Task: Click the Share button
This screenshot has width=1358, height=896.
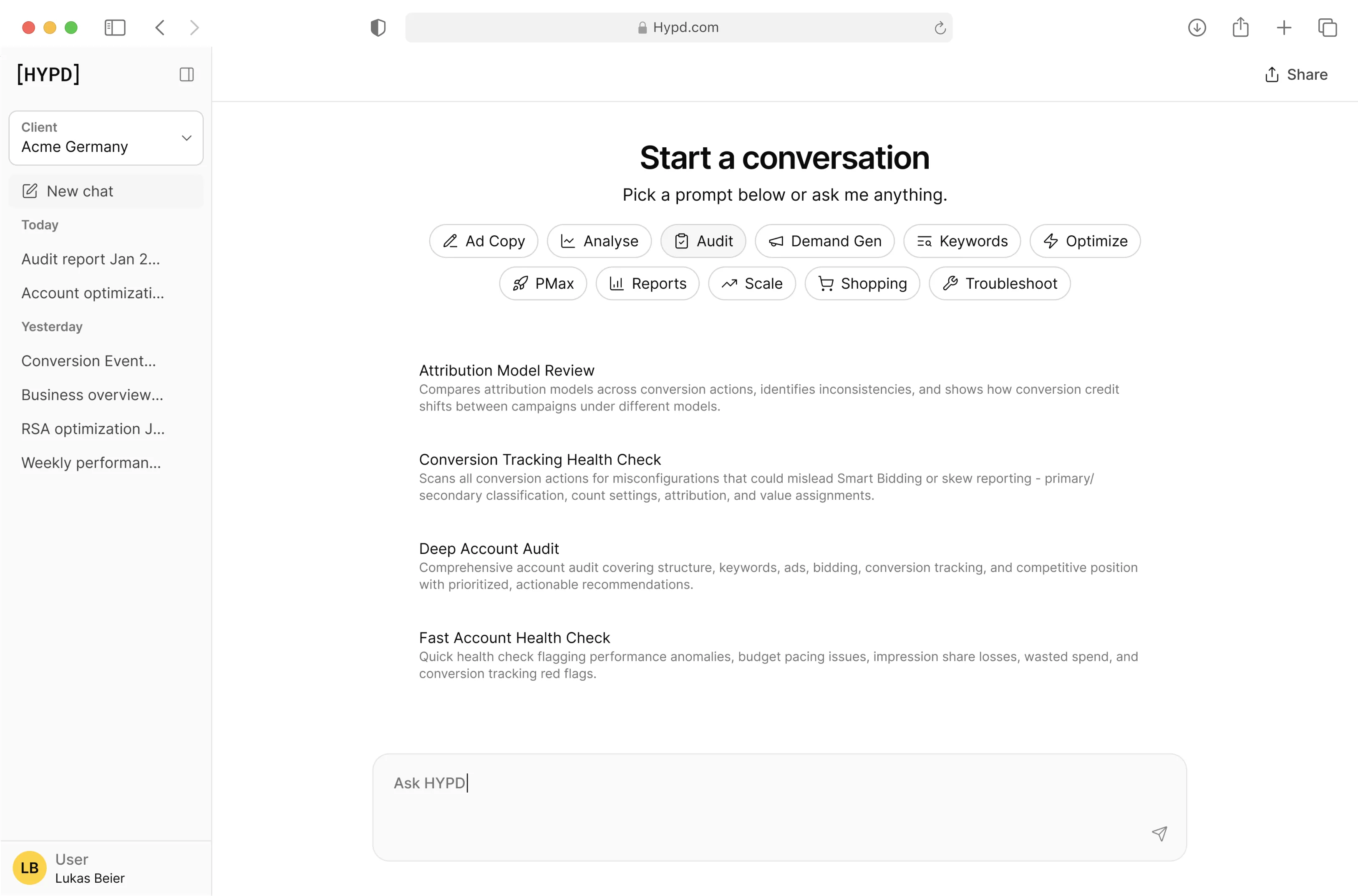Action: [1296, 74]
